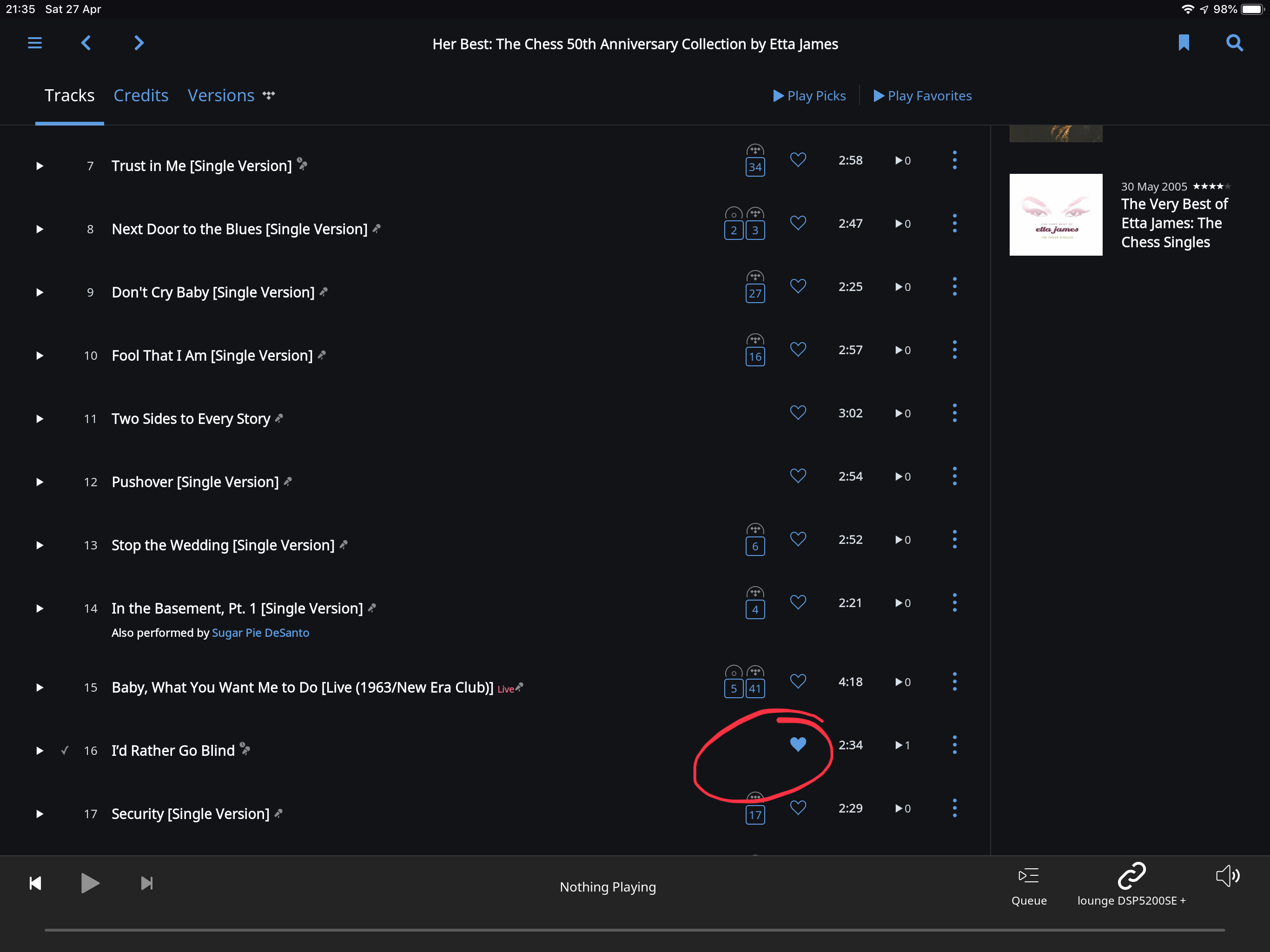Open three-dot menu for Fool That I Am
Screen dimensions: 1270x952
[x=955, y=350]
